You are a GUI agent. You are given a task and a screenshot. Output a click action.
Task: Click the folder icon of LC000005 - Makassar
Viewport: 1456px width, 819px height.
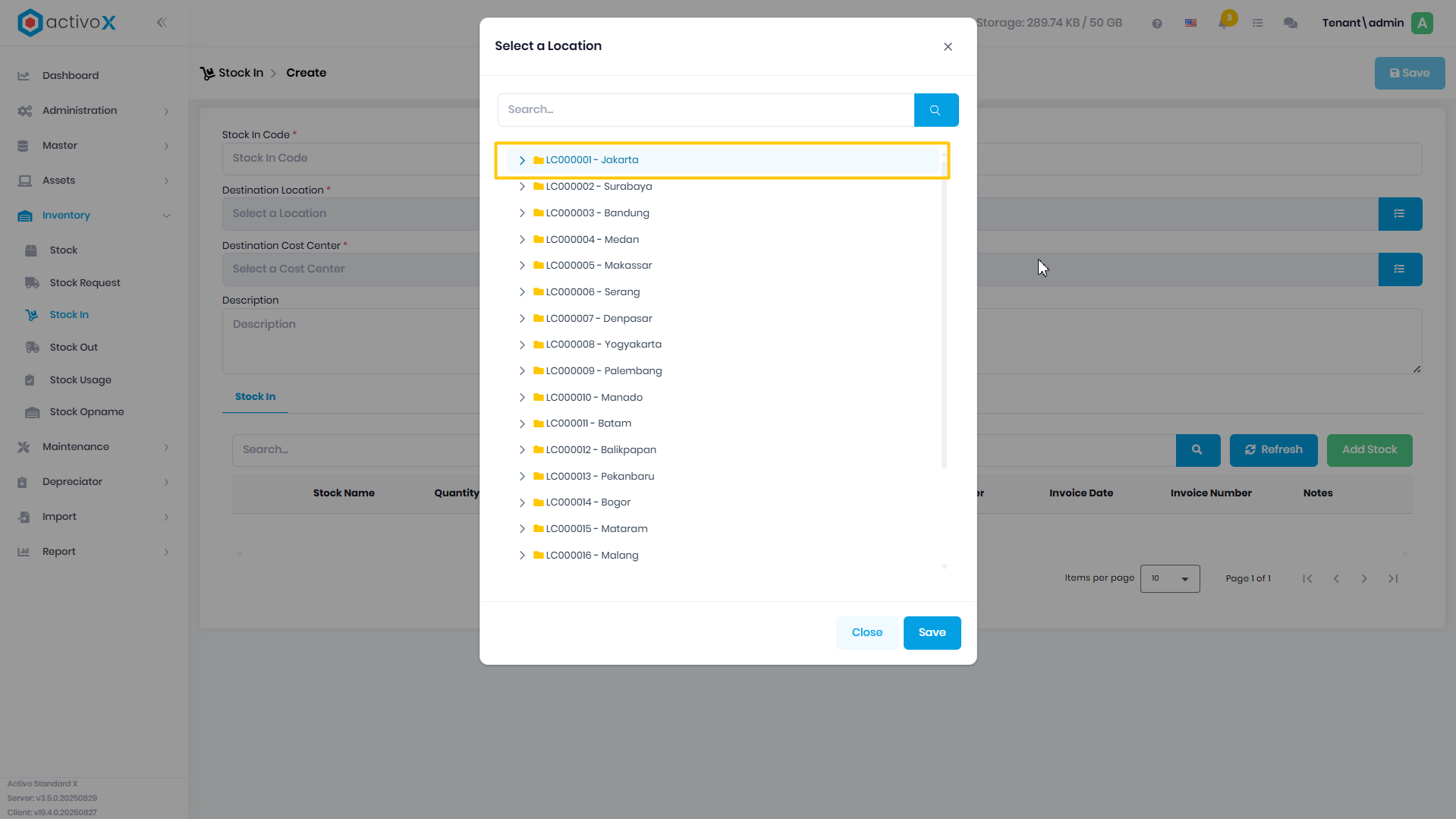coord(539,266)
